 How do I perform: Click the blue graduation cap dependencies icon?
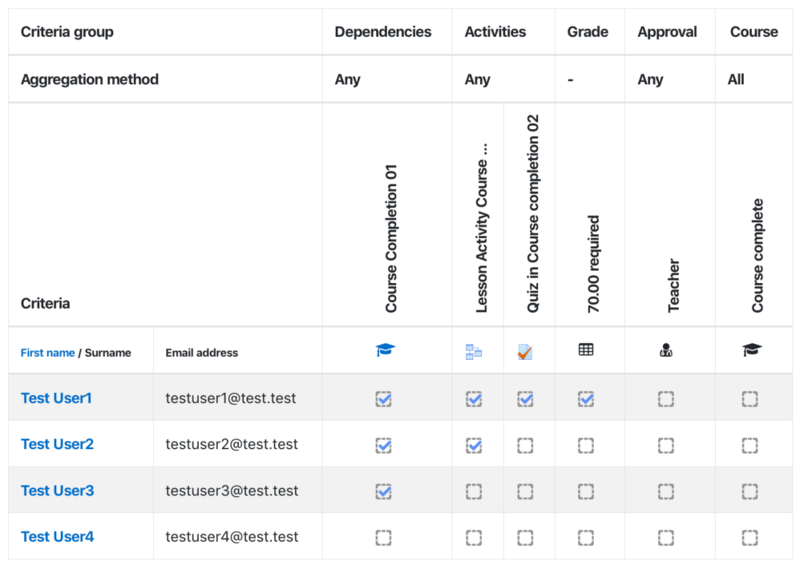385,350
